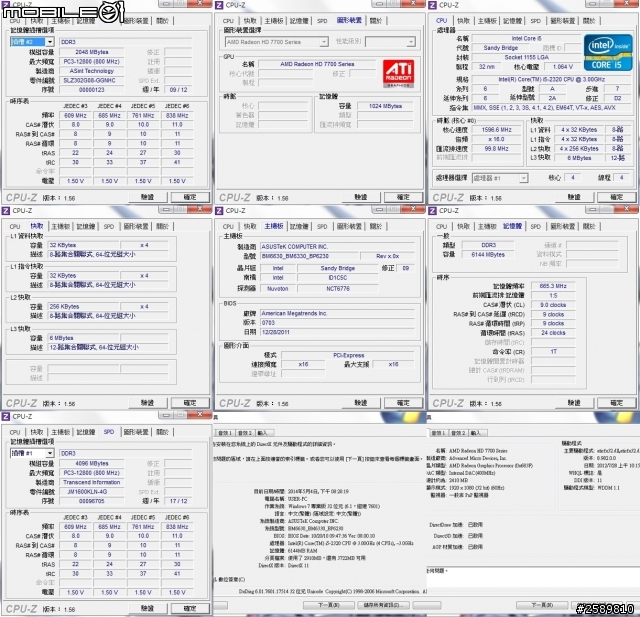Viewport: 640px width, 617px height.
Task: Open the 圖形裝置 tab in the slot #2 SPD window
Action: [x=136, y=21]
